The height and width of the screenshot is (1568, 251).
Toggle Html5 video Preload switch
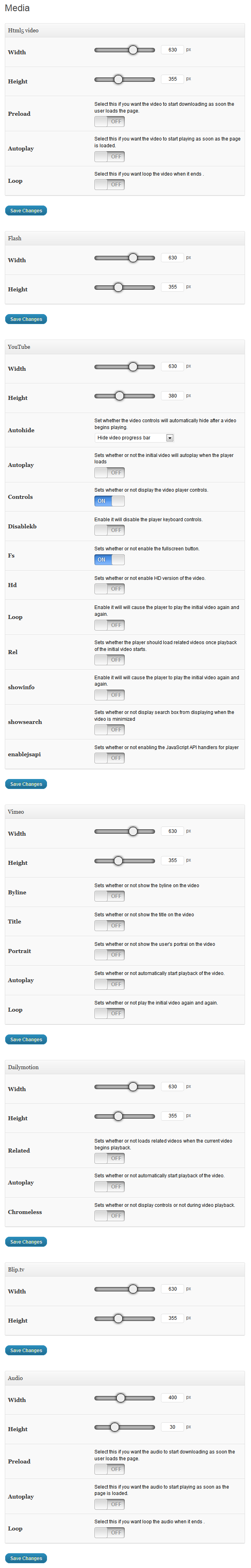click(110, 122)
